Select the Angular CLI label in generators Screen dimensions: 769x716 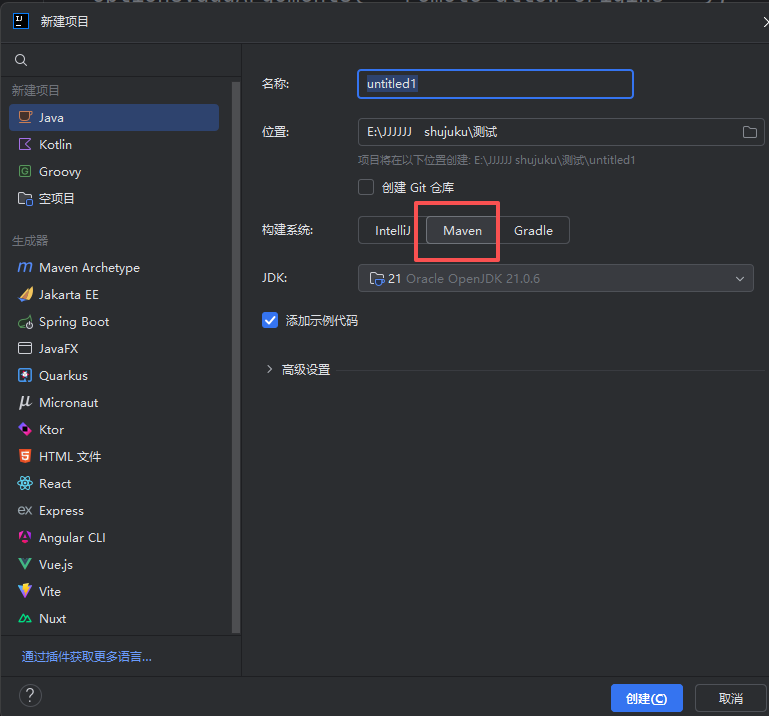[x=72, y=537]
